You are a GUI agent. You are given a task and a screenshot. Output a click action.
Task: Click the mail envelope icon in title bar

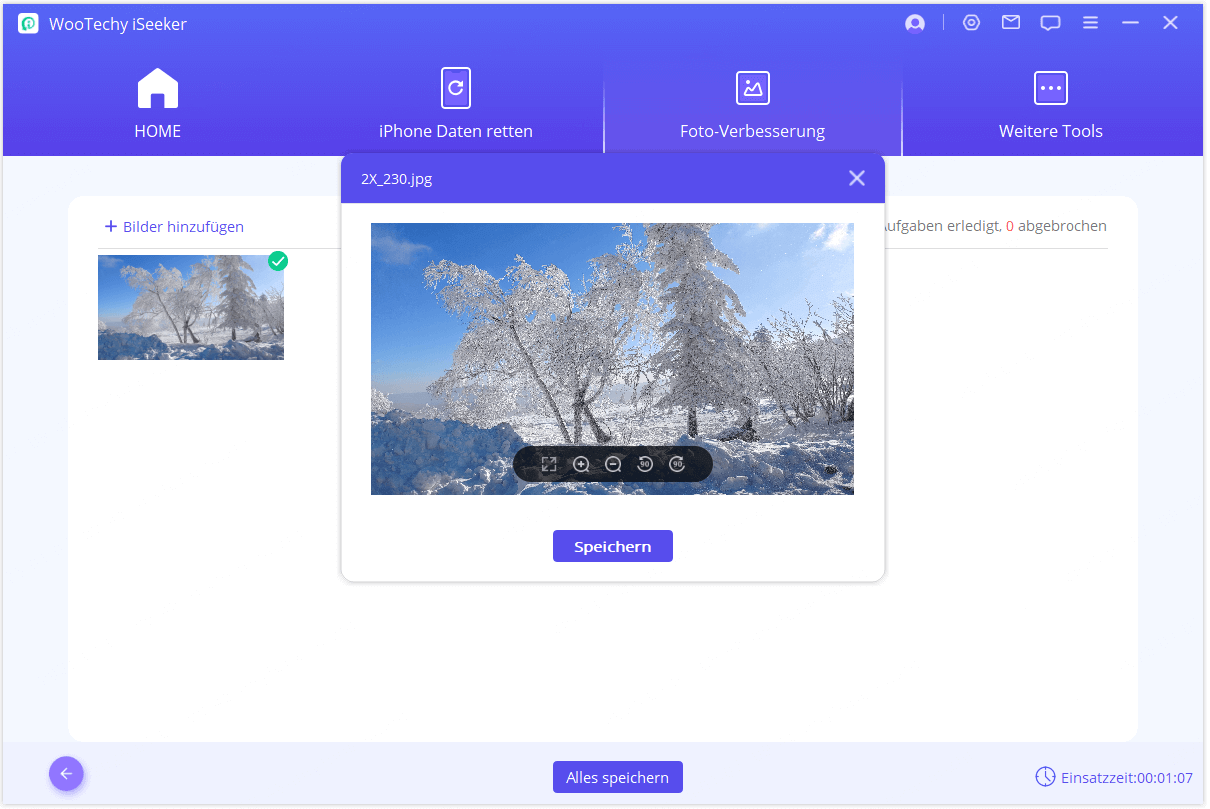coord(1011,23)
